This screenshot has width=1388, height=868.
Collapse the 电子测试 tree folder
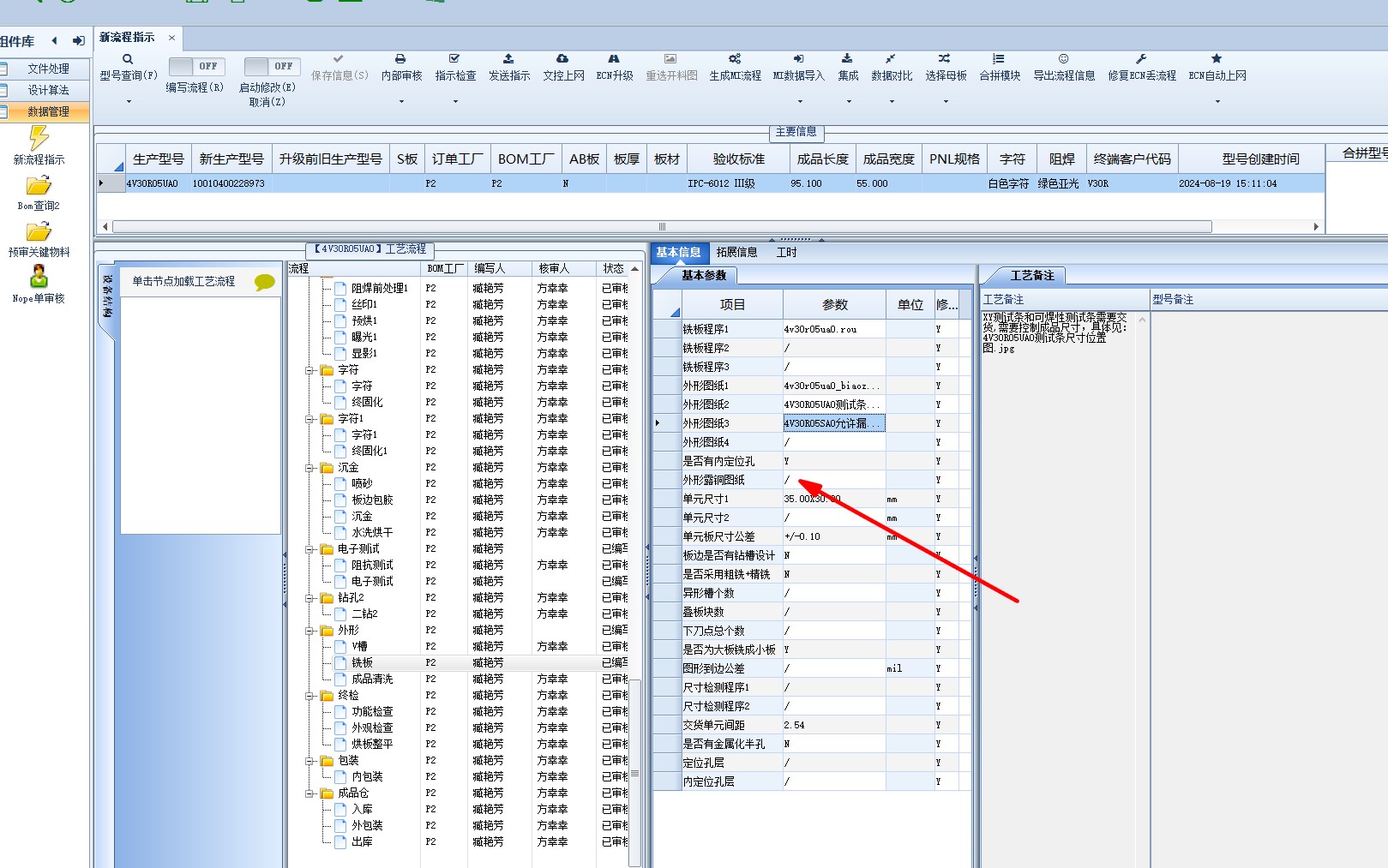(310, 549)
